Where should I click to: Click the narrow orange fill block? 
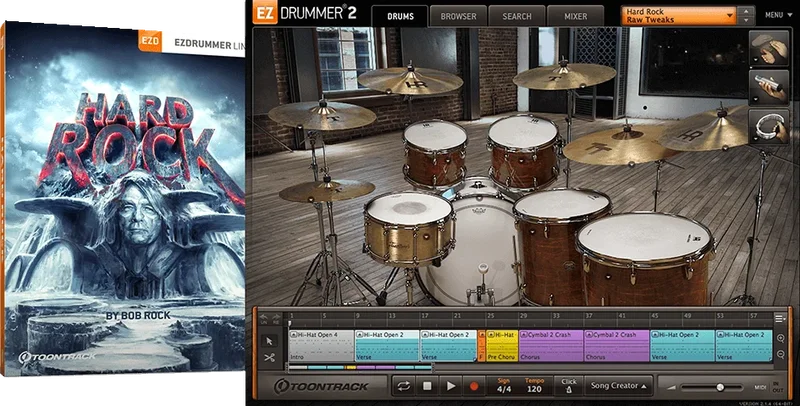click(481, 346)
